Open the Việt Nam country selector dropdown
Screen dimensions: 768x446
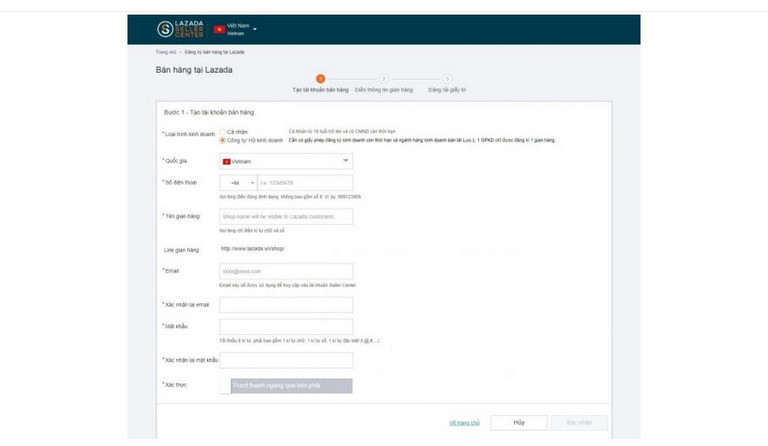240,29
